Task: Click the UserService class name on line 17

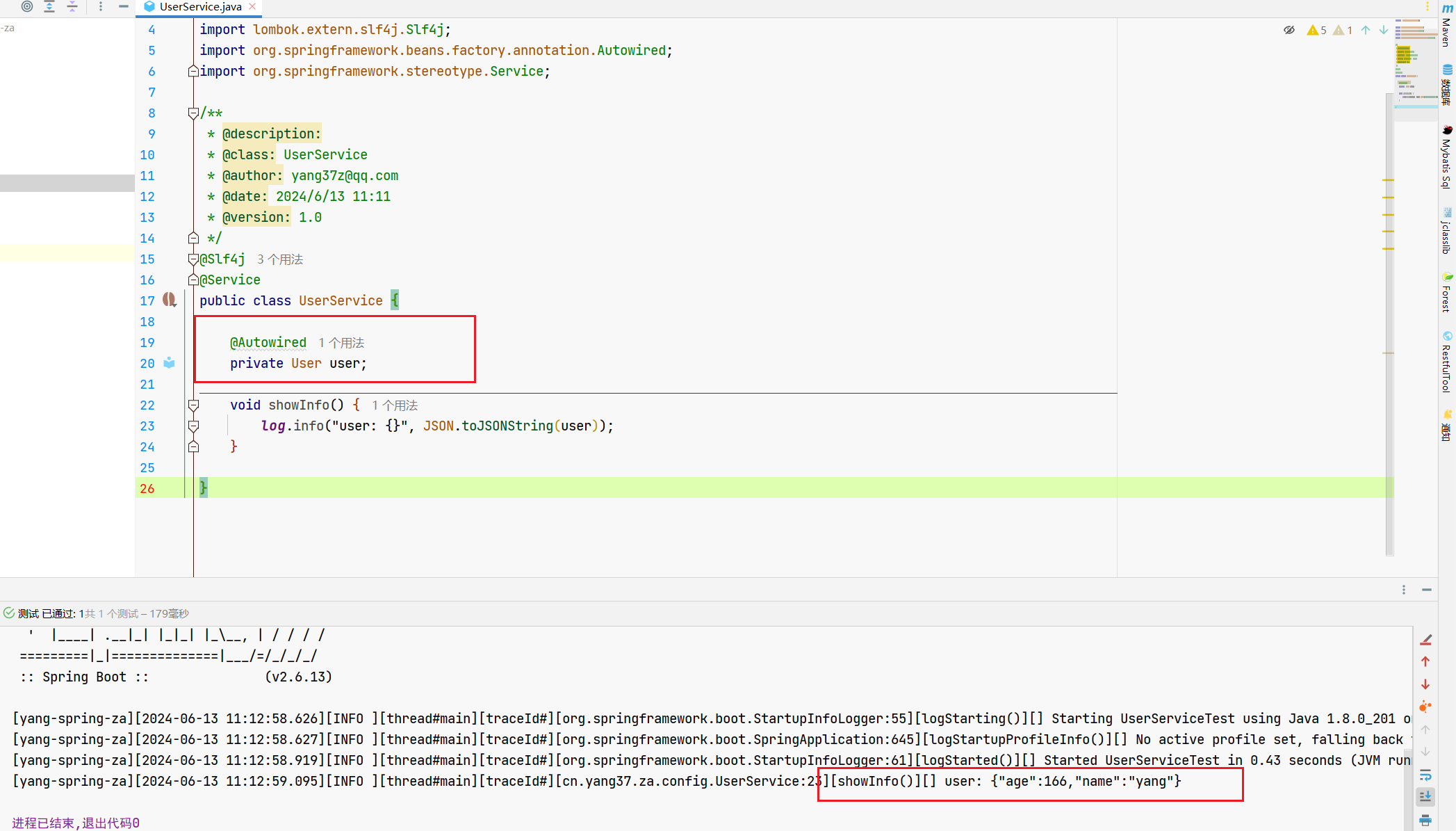Action: 341,300
